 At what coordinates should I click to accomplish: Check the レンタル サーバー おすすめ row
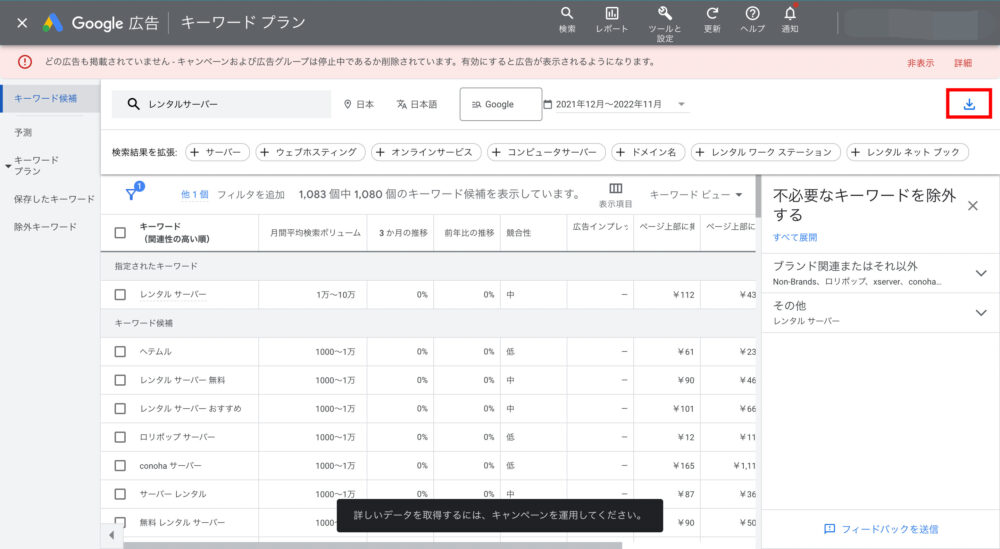120,408
